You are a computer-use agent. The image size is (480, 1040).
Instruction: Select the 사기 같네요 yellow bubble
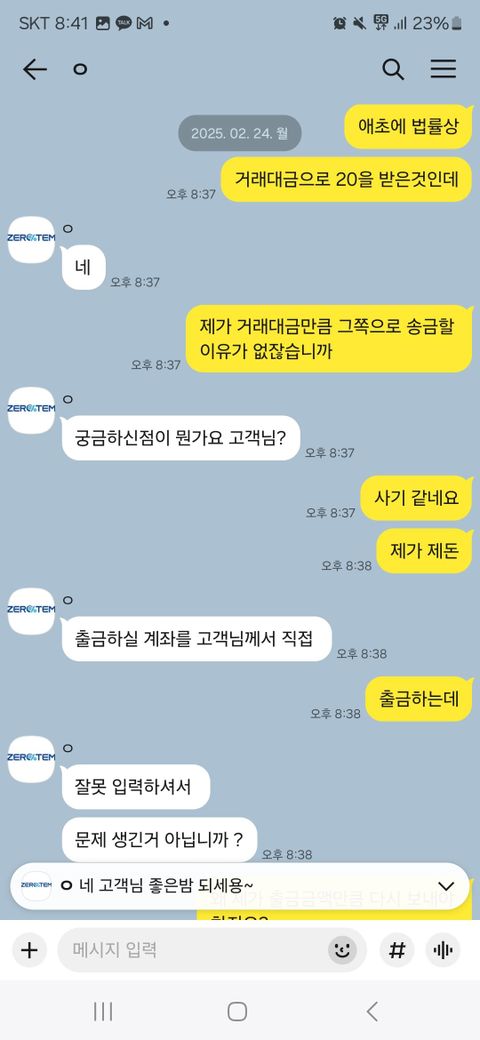416,498
